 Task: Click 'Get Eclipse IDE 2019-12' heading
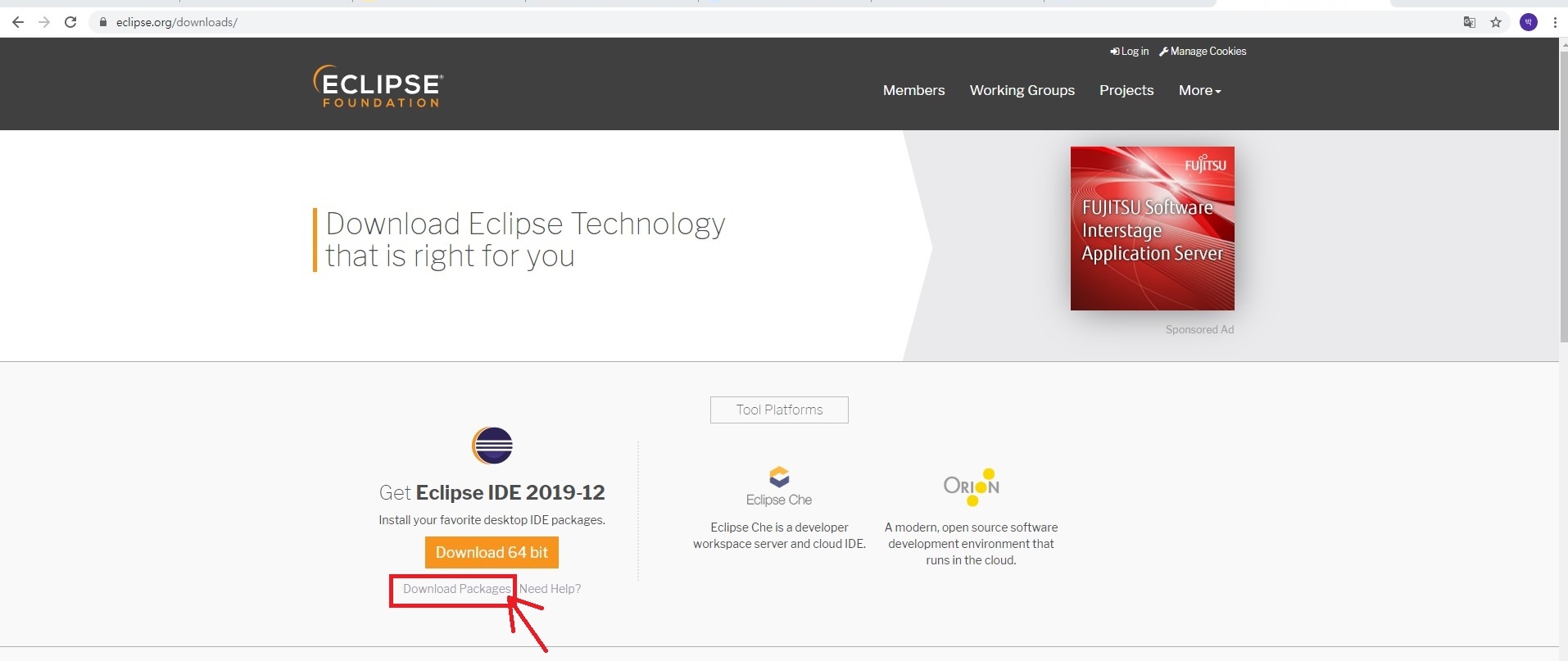[x=492, y=492]
